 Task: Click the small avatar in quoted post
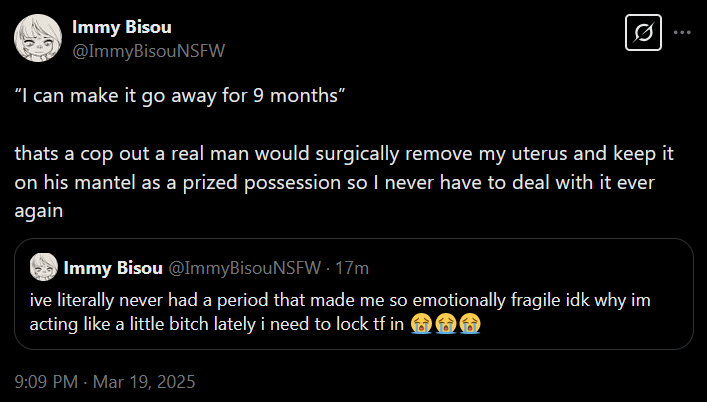pyautogui.click(x=43, y=268)
